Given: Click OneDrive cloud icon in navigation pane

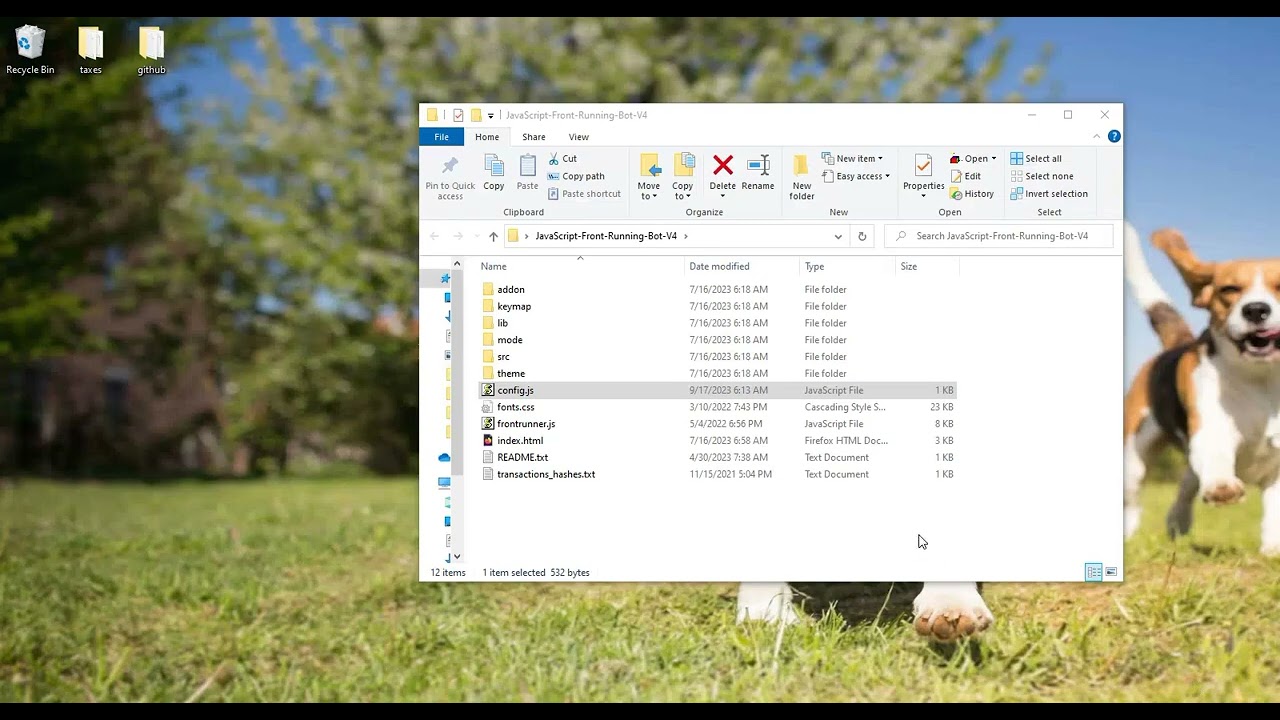Looking at the screenshot, I should (444, 458).
